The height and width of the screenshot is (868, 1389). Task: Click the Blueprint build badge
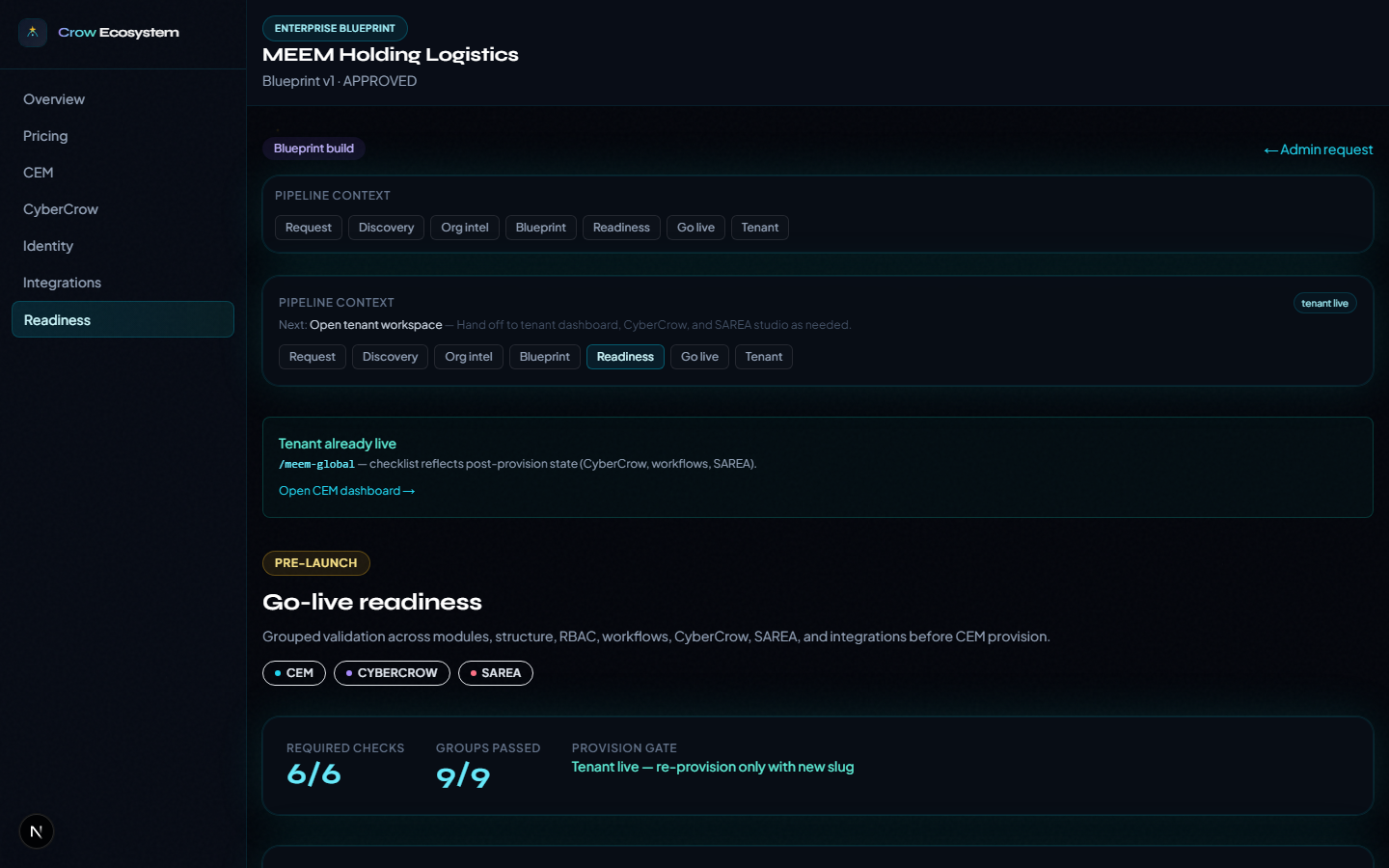[313, 149]
